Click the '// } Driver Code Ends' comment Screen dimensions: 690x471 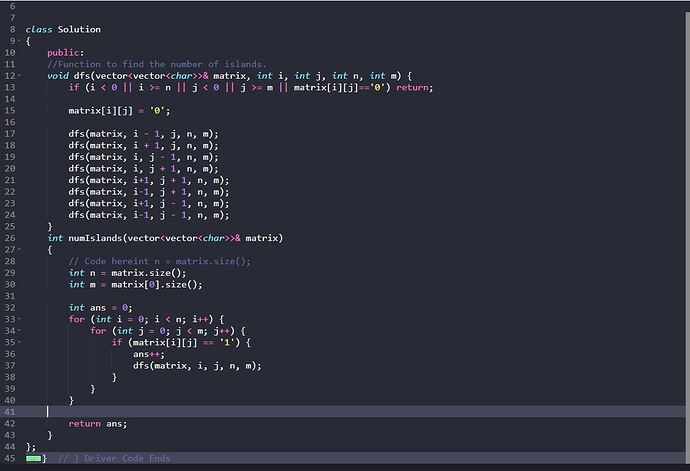(x=114, y=458)
